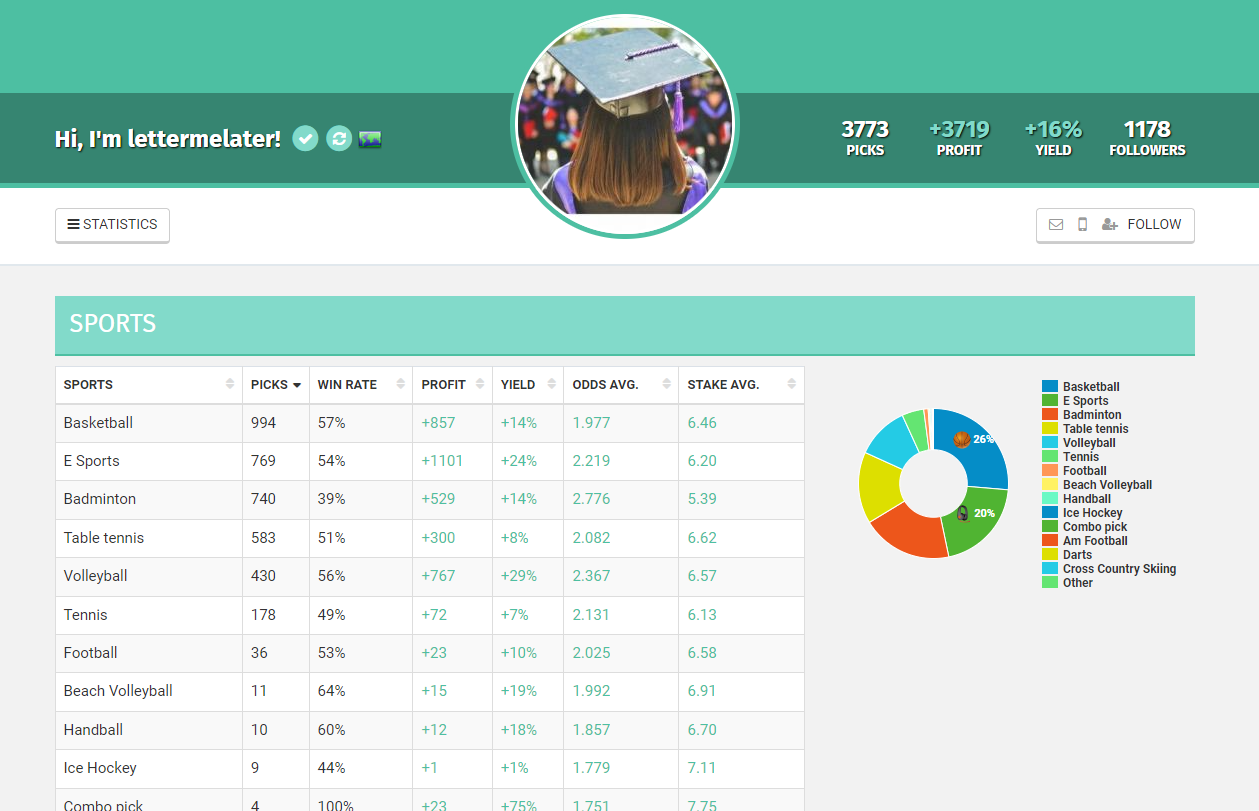Click the verified checkmark badge icon
Screen dimensions: 1259x811
tap(305, 139)
